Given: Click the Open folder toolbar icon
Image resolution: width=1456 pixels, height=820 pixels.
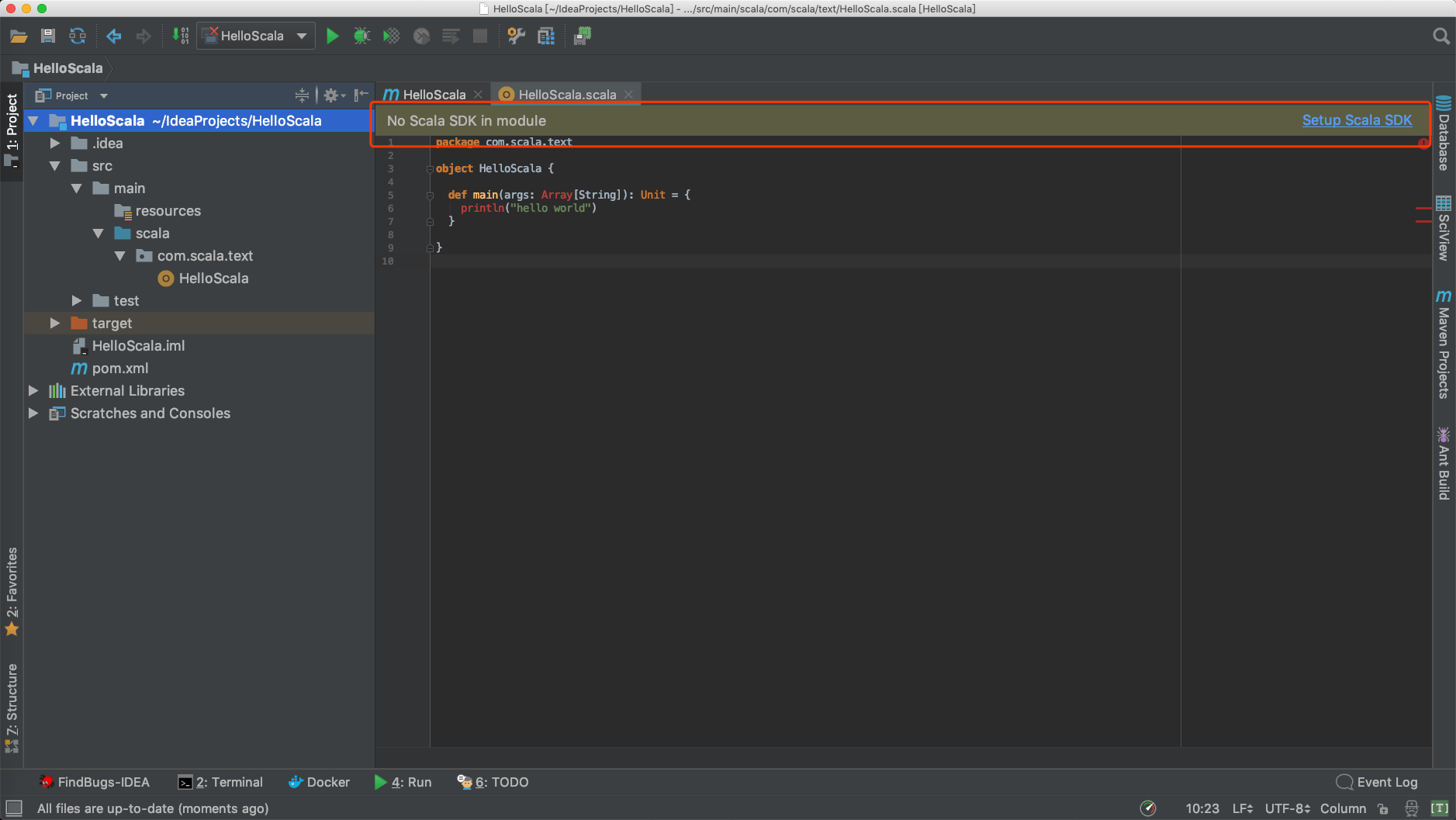Looking at the screenshot, I should (x=19, y=36).
